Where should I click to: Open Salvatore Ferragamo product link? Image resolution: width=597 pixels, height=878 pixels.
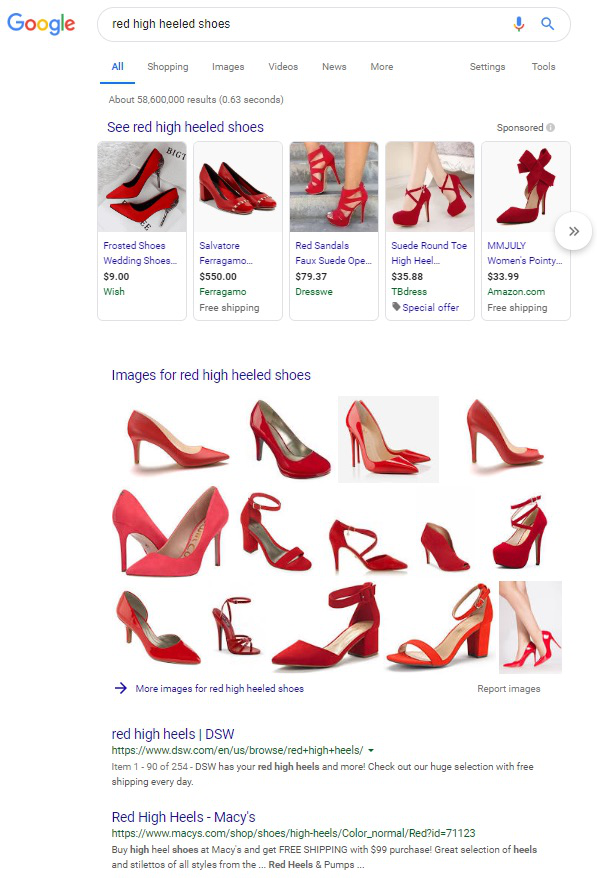pyautogui.click(x=226, y=253)
